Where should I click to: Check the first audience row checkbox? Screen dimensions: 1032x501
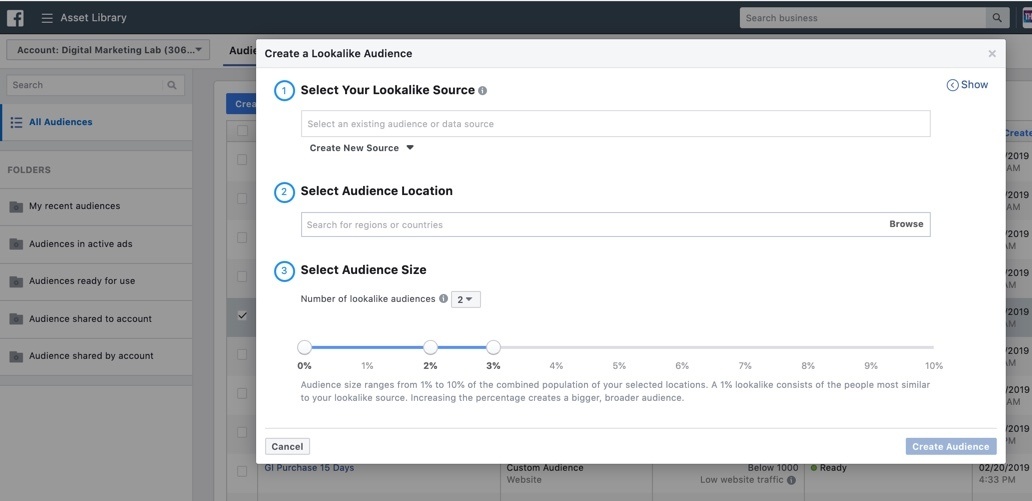point(242,160)
